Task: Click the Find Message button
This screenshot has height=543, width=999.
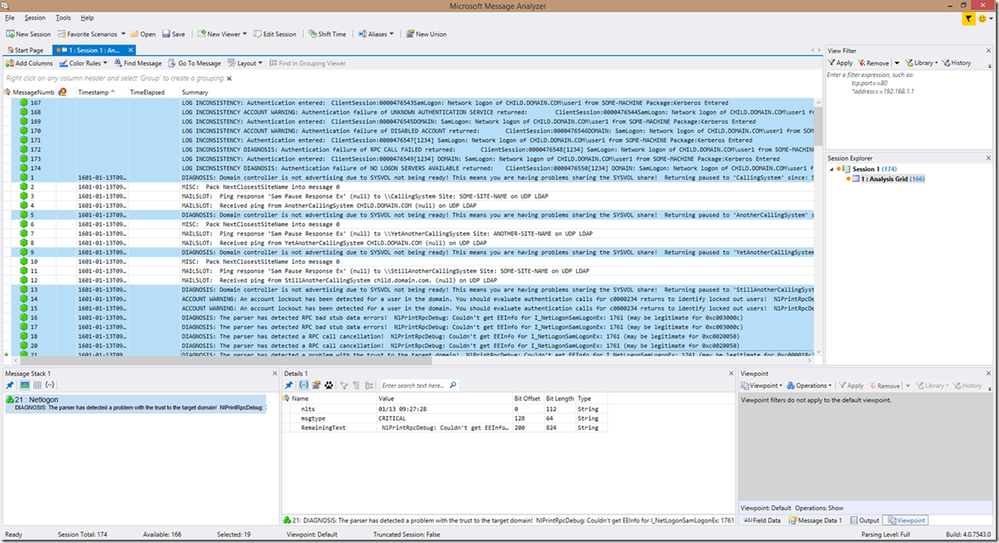Action: 138,63
